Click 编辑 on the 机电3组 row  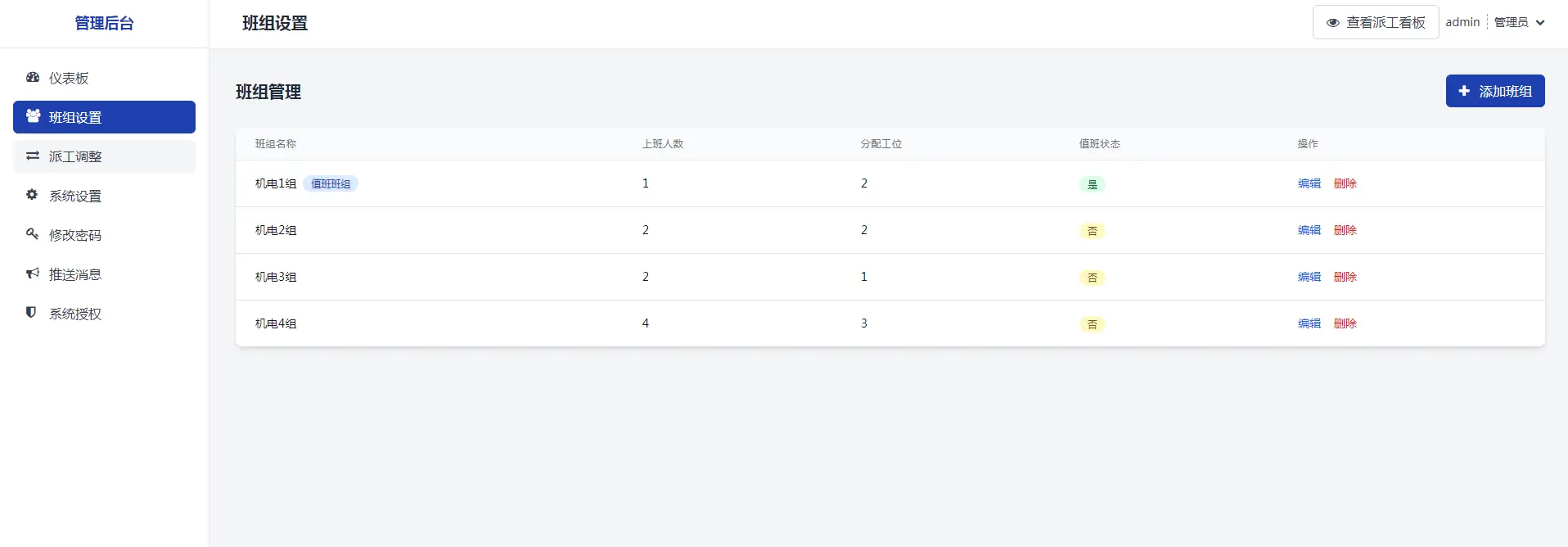[x=1308, y=277]
